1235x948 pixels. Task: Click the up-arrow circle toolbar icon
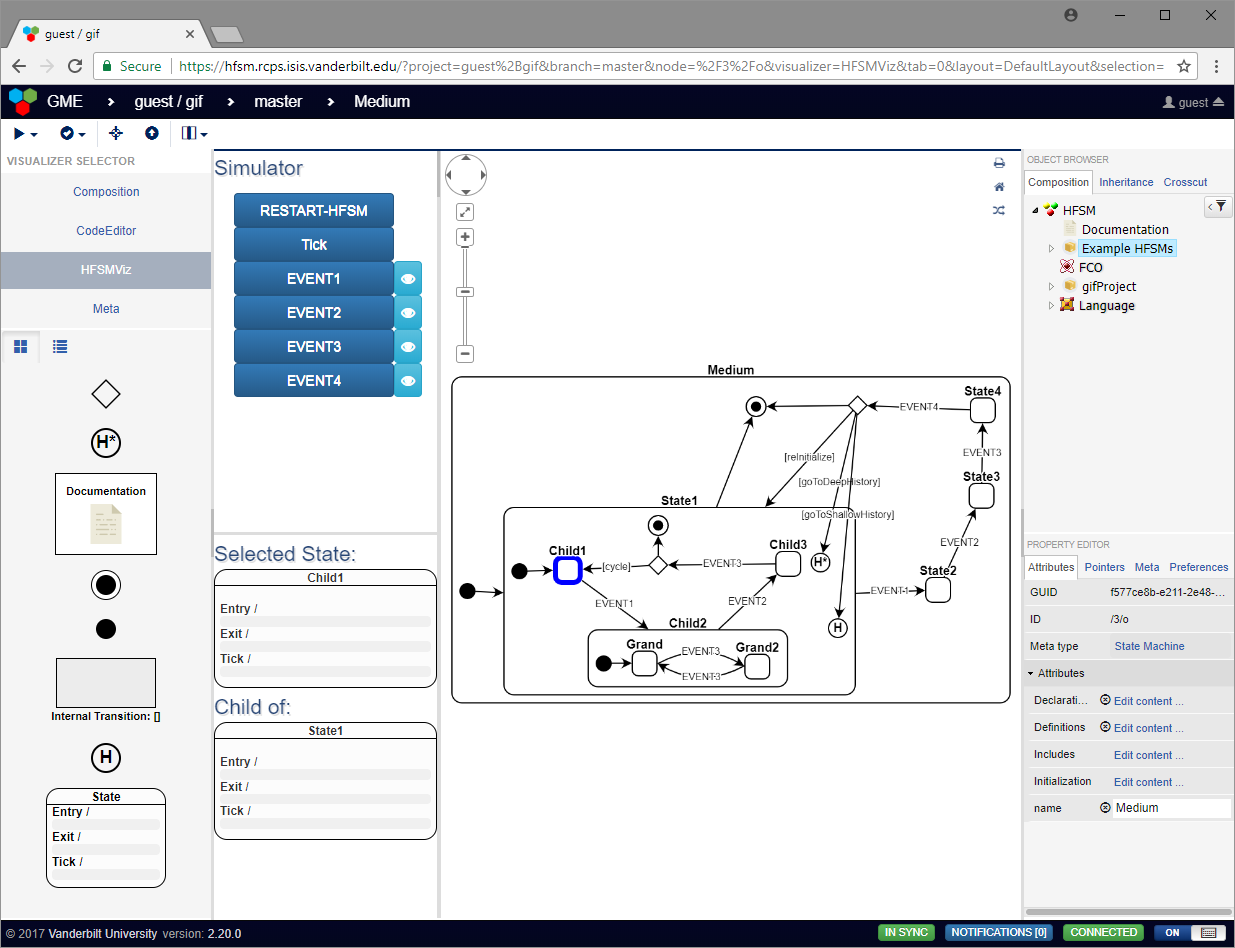(x=152, y=133)
